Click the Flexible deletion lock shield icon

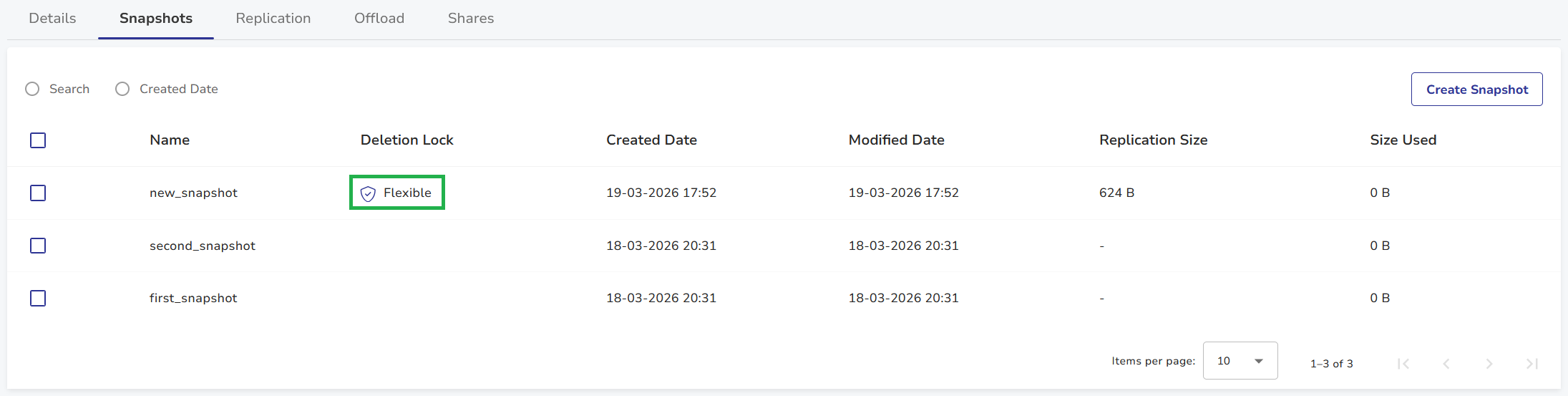coord(368,193)
